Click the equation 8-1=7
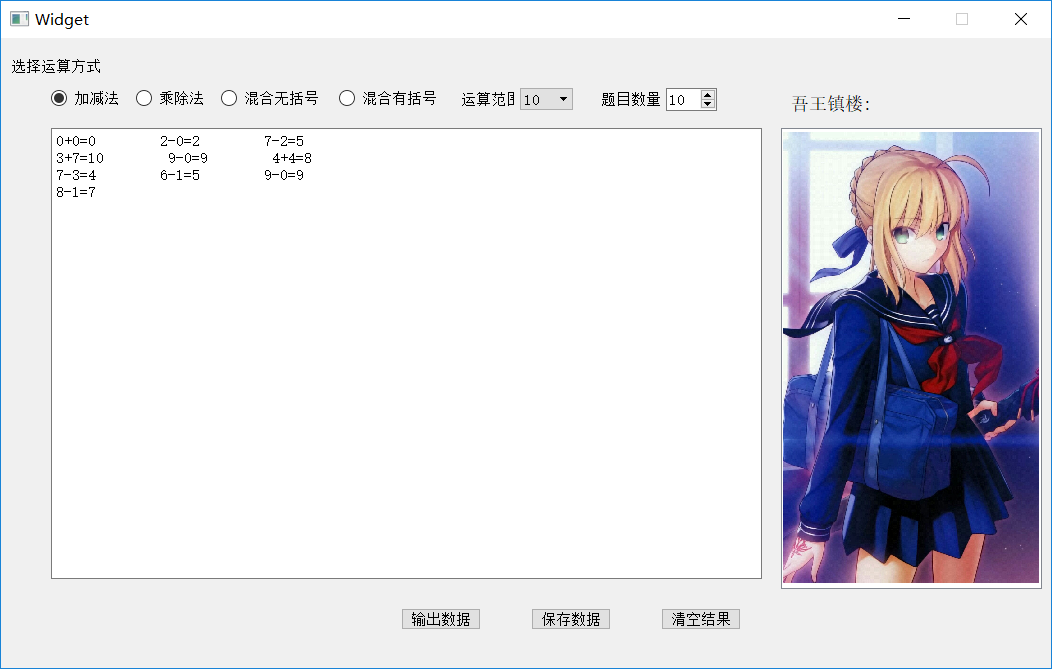This screenshot has height=669, width=1052. (x=76, y=192)
